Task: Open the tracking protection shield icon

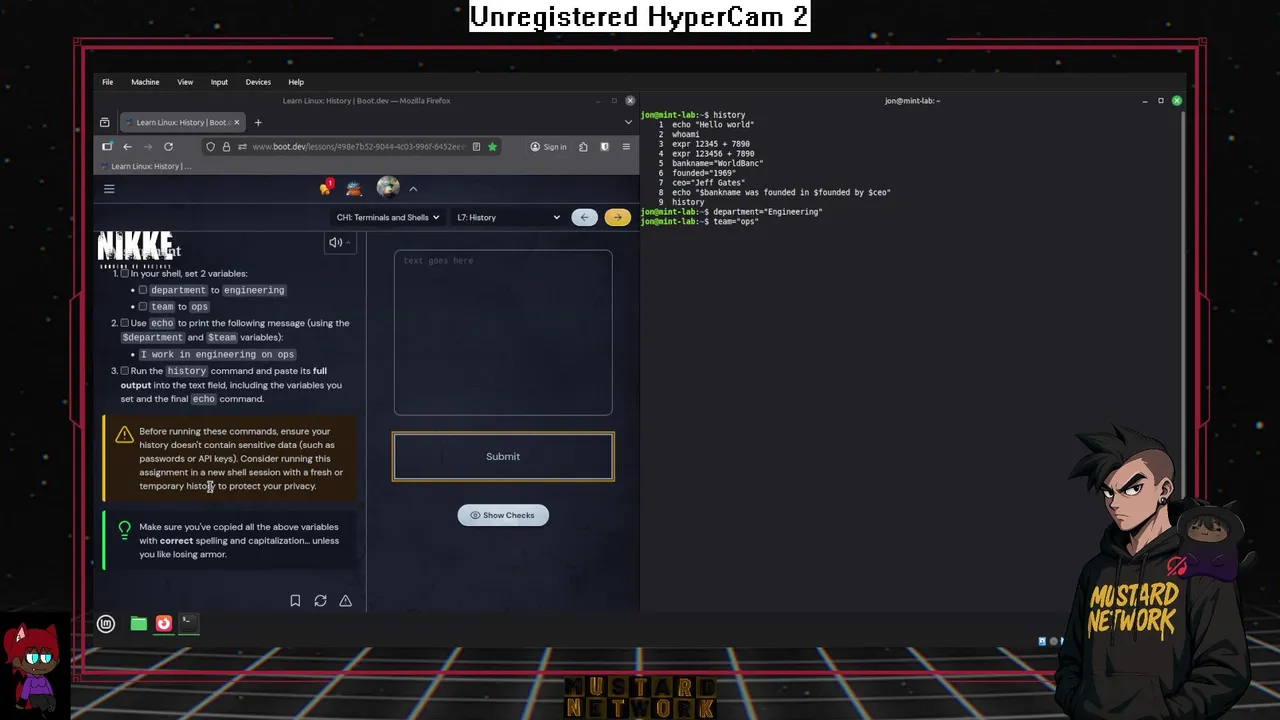Action: 210,147
